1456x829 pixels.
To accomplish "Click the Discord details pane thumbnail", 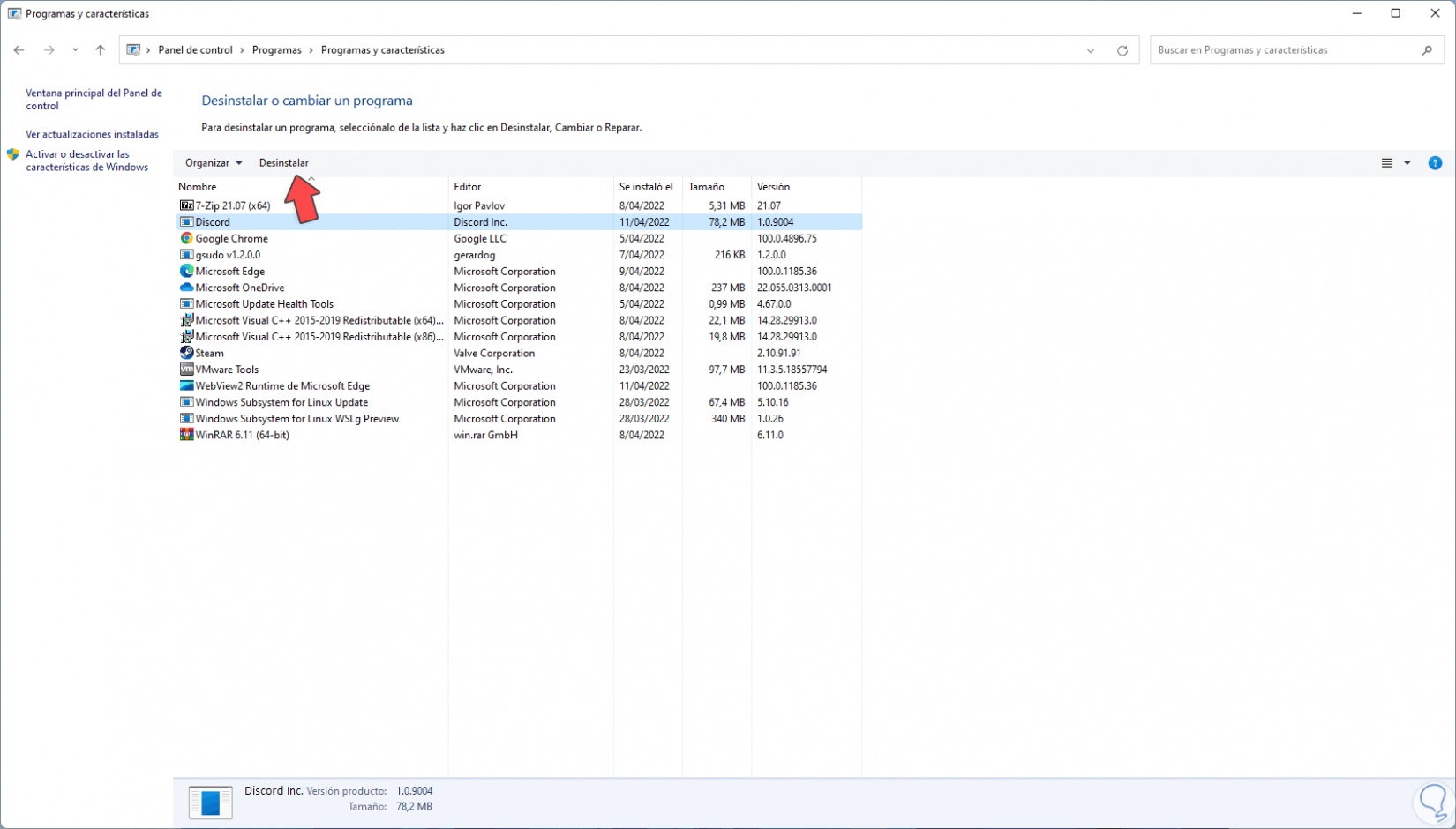I will coord(210,802).
